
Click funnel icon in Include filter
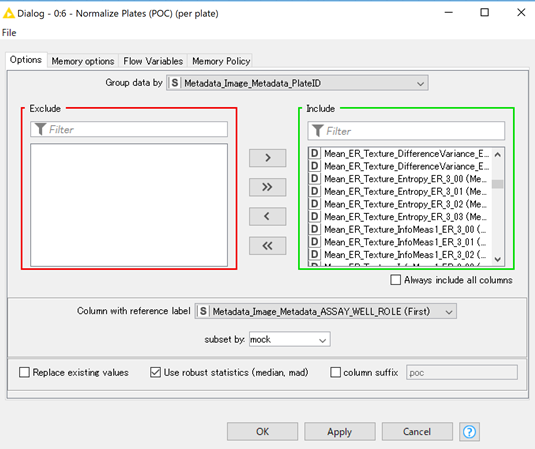point(318,131)
